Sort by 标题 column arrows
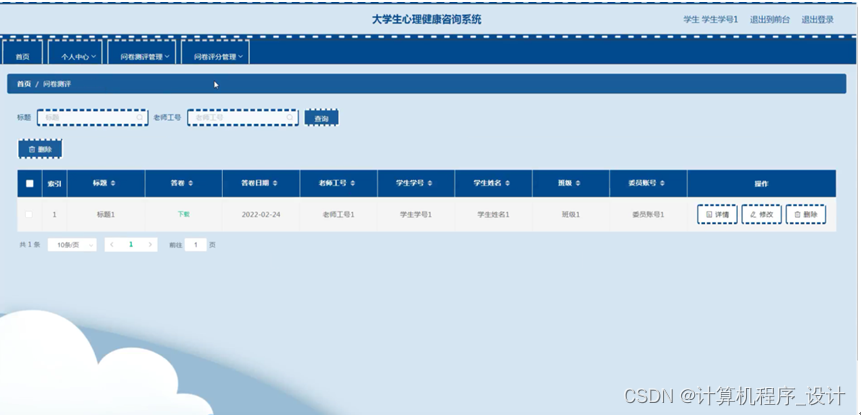The height and width of the screenshot is (415, 861). 113,183
